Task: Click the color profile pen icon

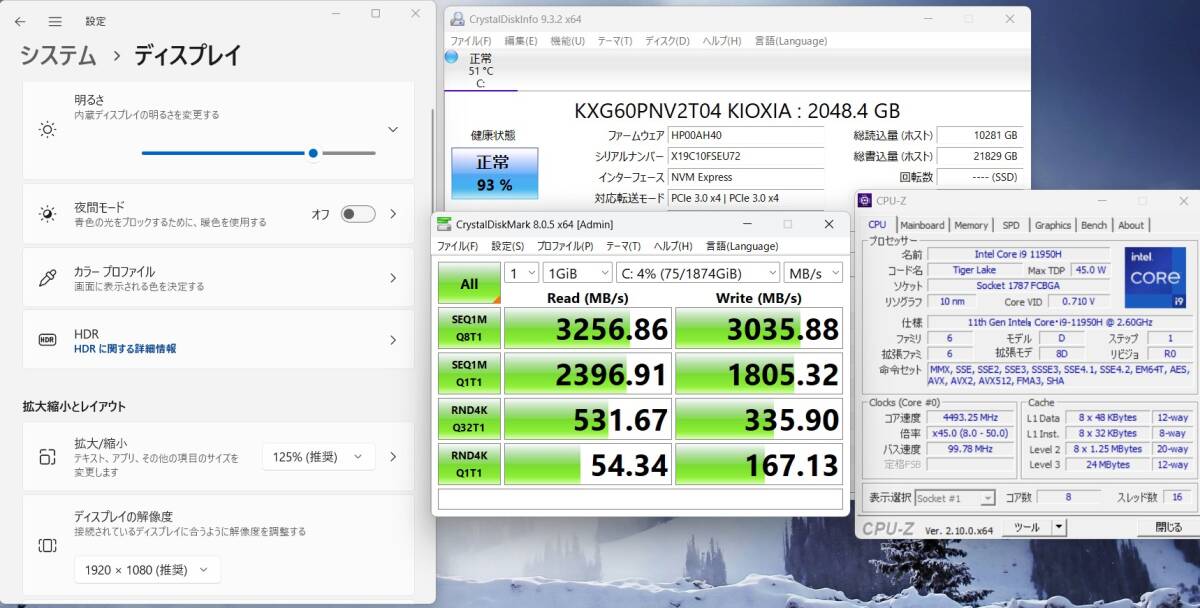Action: coord(47,278)
